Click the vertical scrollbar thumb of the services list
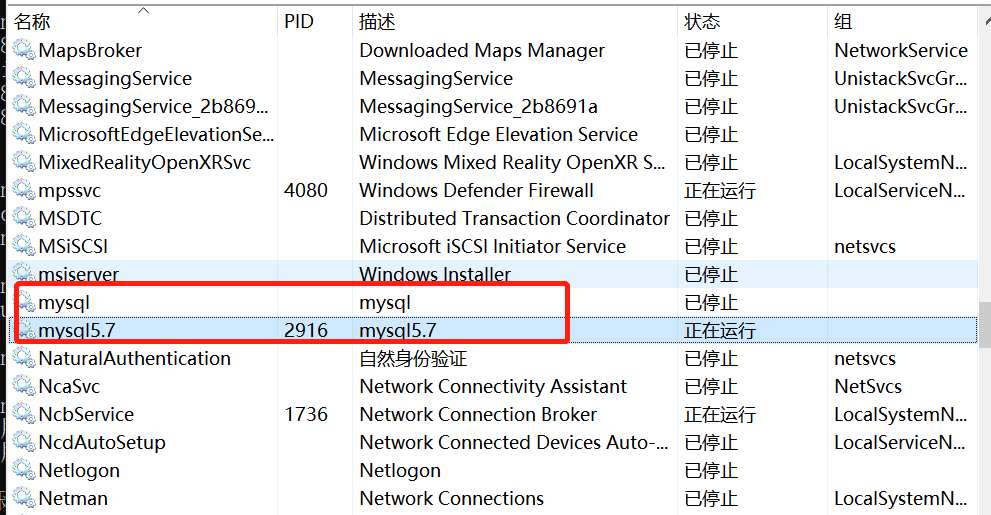 tap(985, 325)
